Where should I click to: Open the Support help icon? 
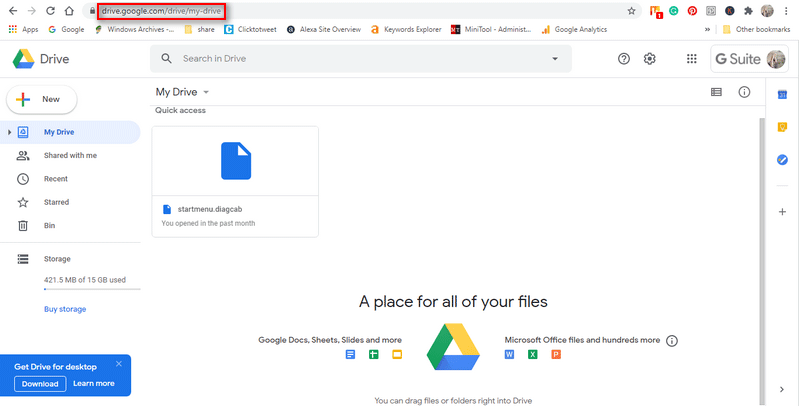coord(624,59)
